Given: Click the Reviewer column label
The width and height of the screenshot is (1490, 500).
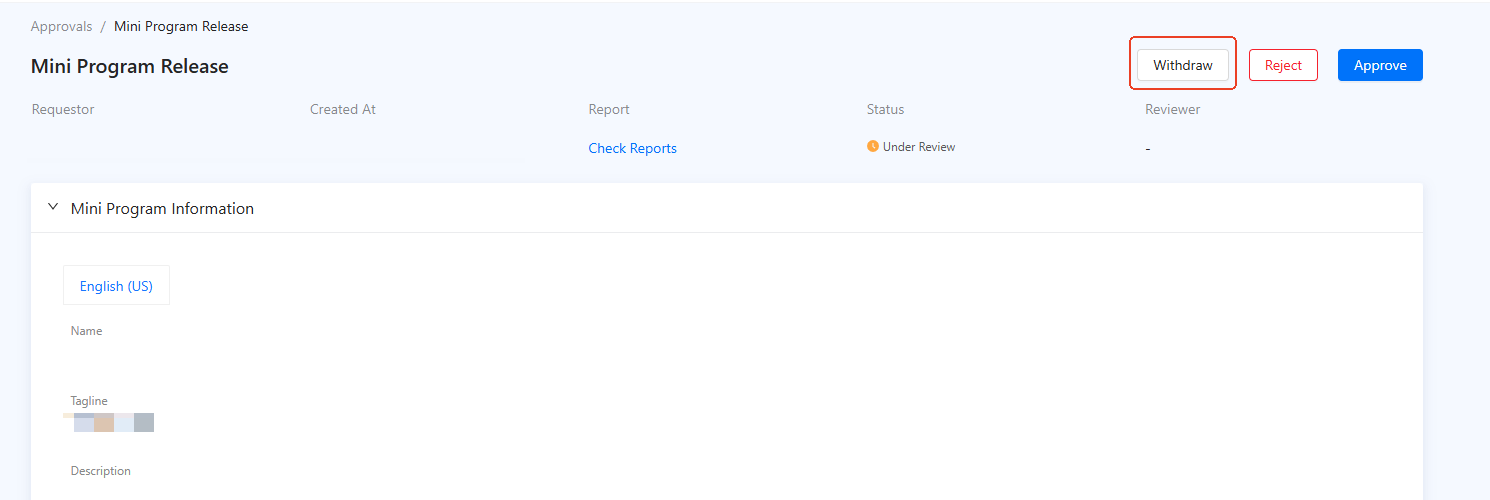Looking at the screenshot, I should click(1172, 109).
